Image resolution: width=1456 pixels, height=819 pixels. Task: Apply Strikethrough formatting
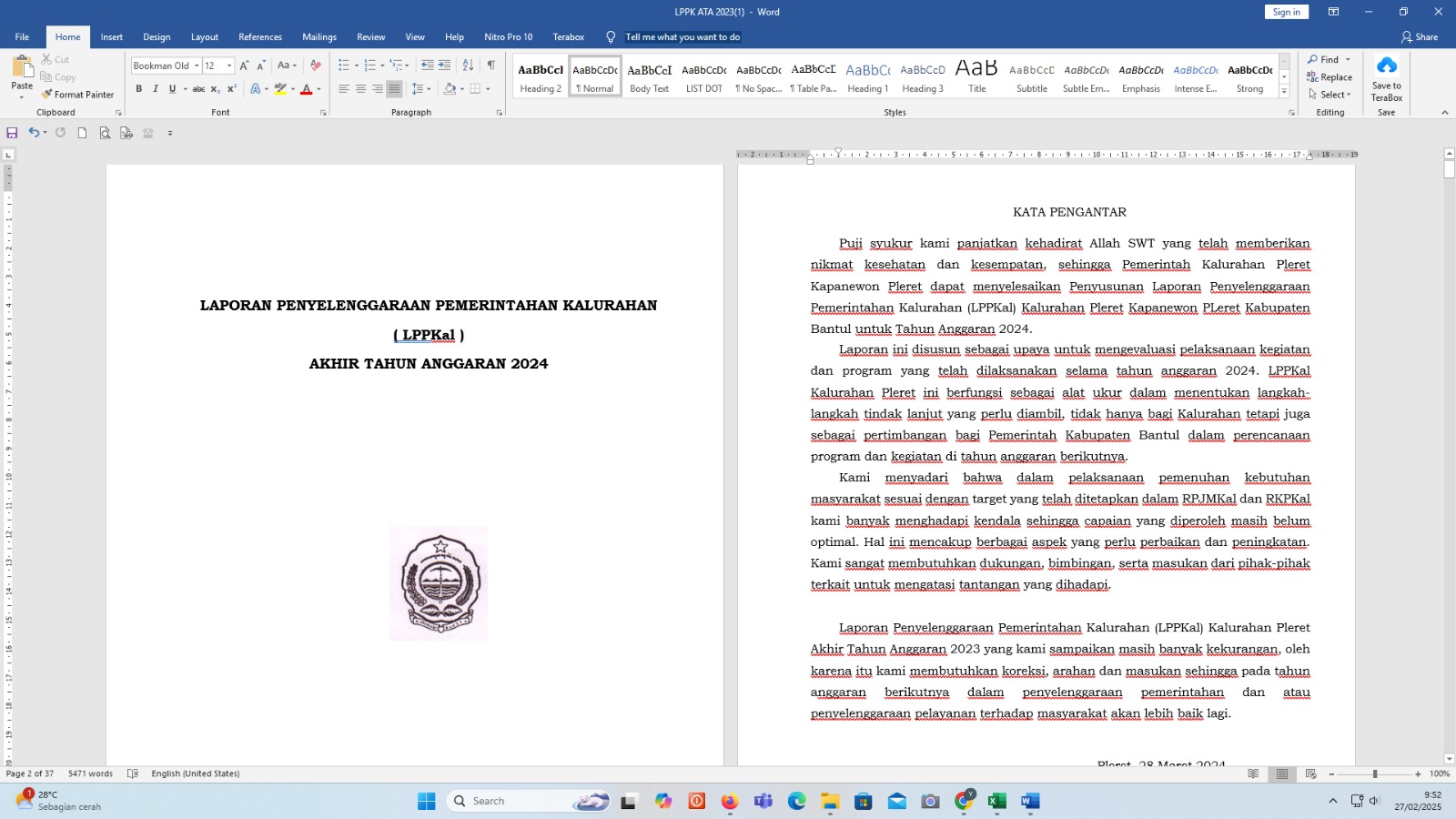pos(198,89)
